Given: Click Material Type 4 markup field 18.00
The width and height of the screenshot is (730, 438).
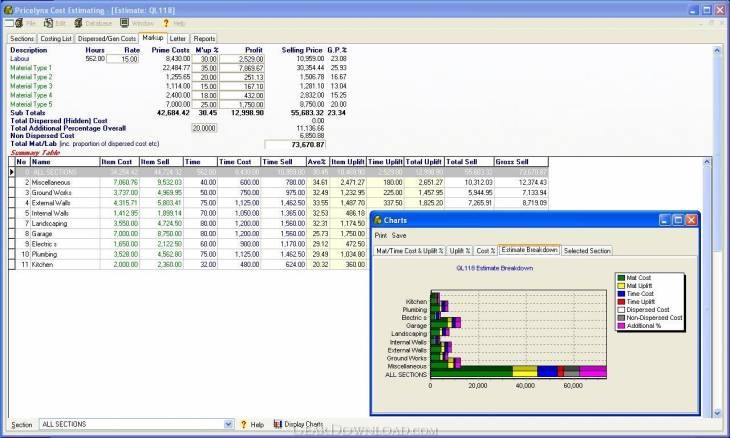Looking at the screenshot, I should (x=205, y=95).
